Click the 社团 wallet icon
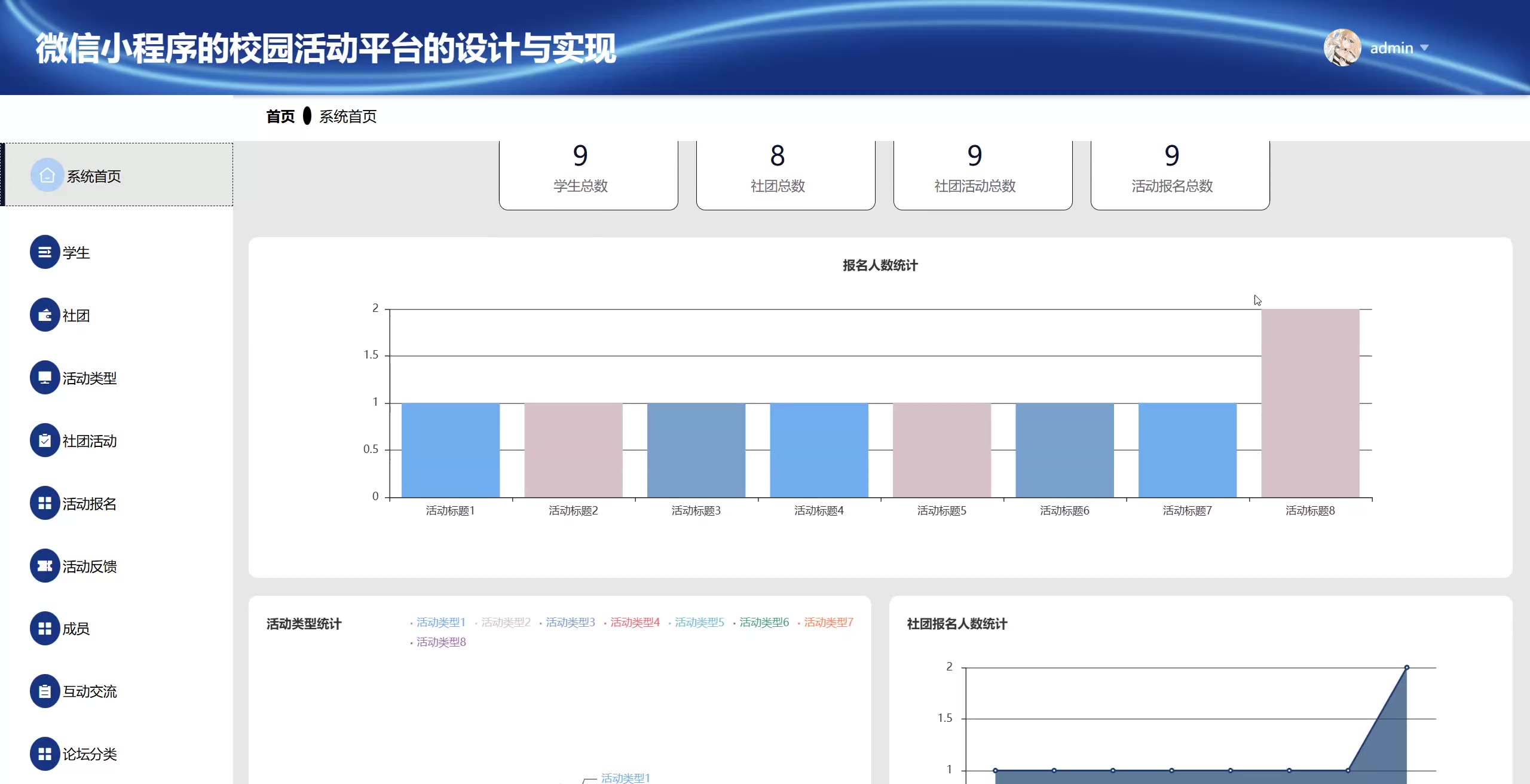 [x=45, y=315]
